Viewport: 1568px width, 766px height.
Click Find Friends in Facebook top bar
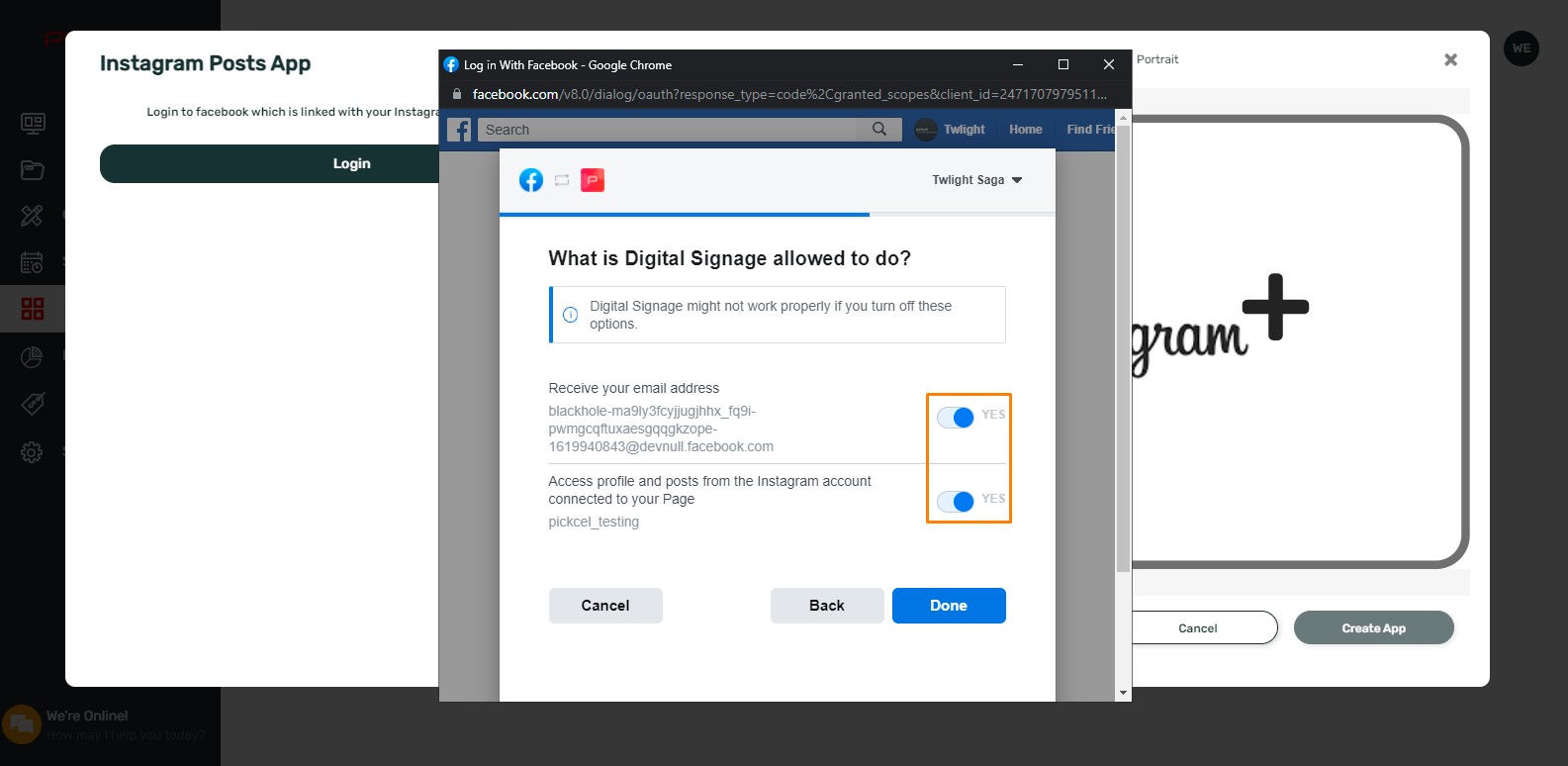coord(1090,130)
